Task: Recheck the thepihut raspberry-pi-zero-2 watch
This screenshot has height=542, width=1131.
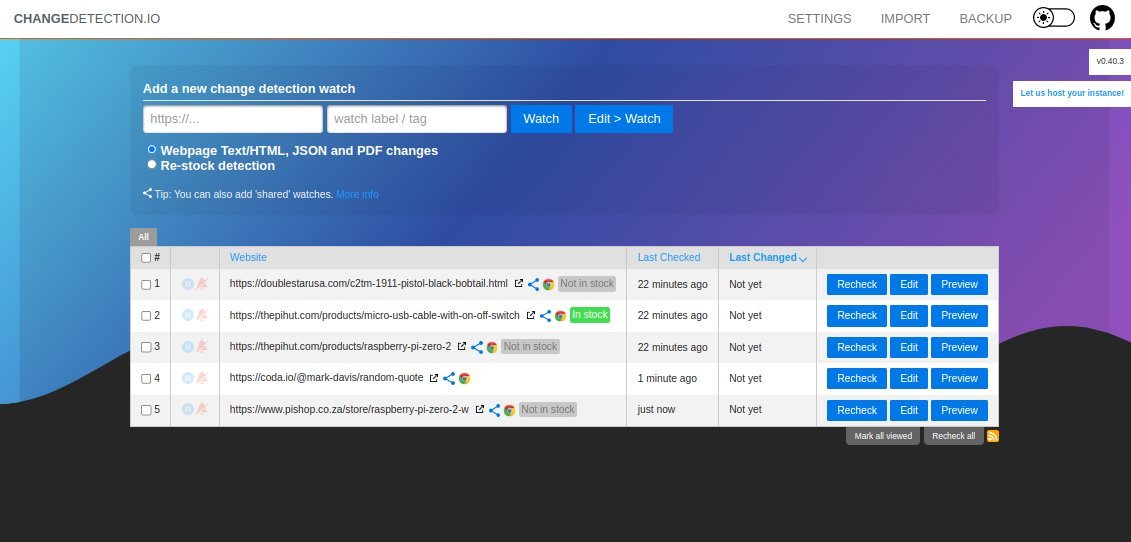Action: [857, 347]
